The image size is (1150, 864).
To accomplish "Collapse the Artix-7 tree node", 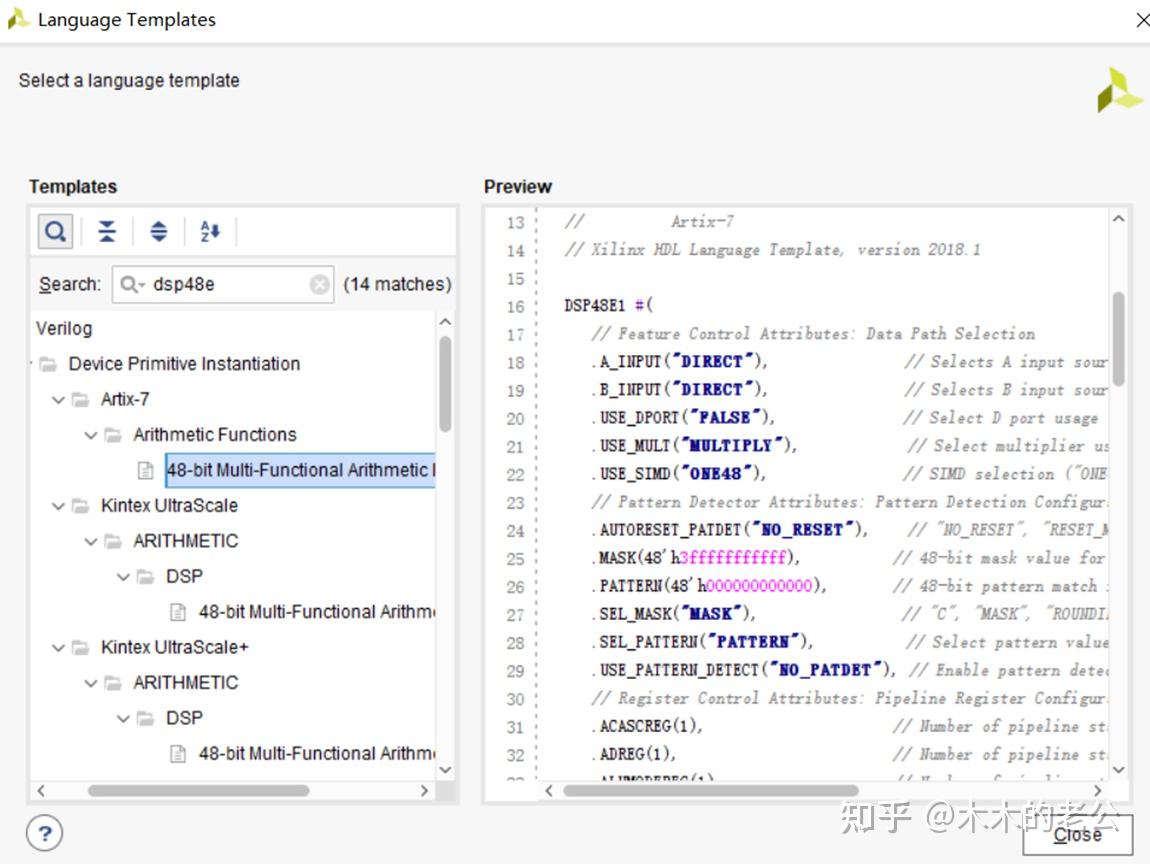I will (x=58, y=400).
